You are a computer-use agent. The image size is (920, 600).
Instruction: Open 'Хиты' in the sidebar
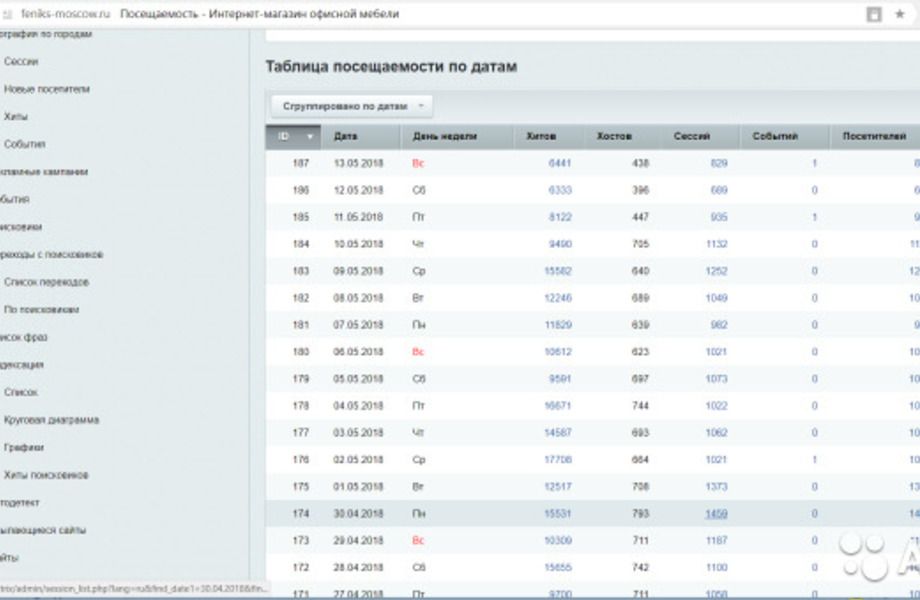pyautogui.click(x=16, y=116)
